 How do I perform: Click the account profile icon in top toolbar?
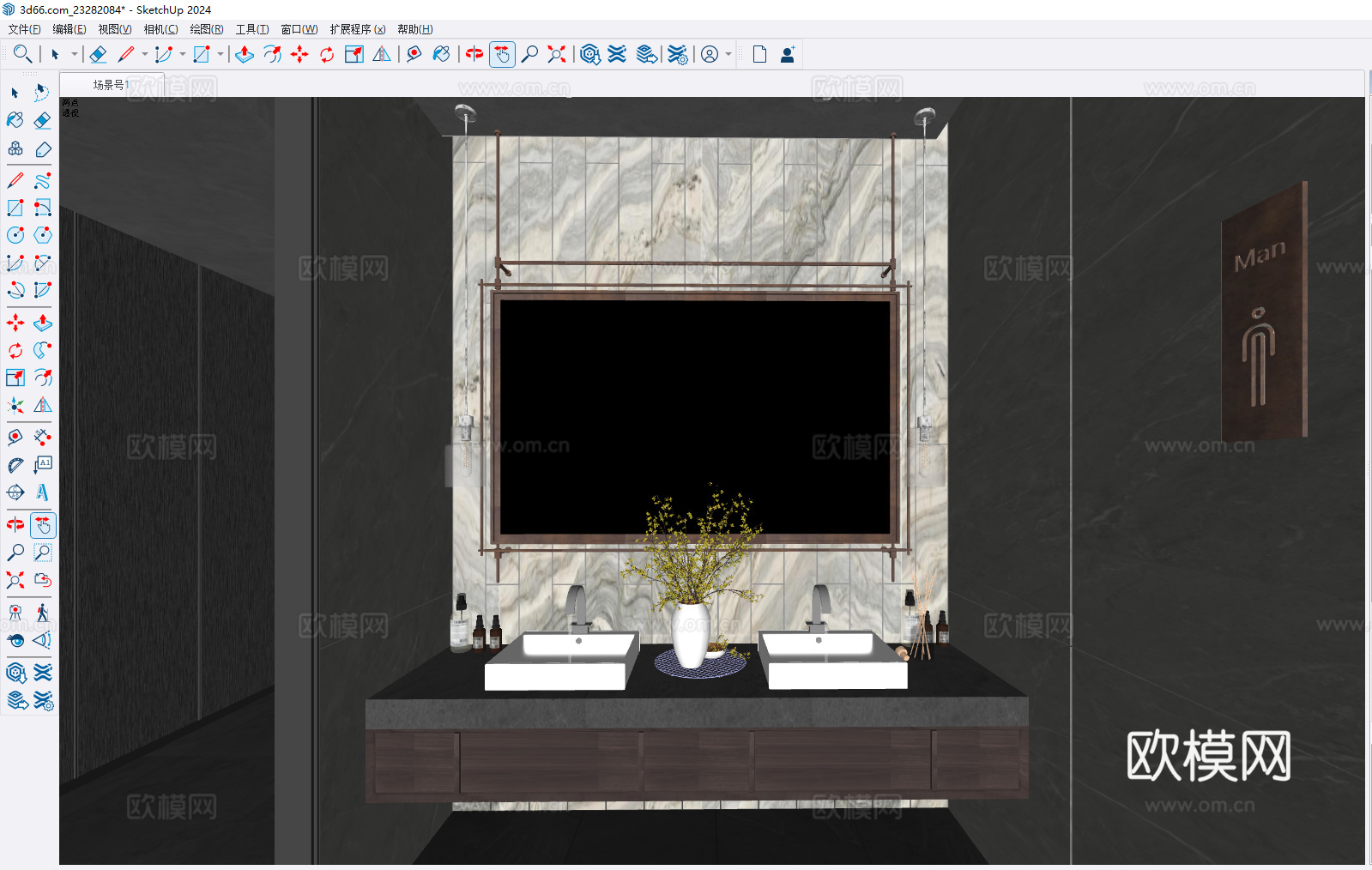(x=710, y=54)
